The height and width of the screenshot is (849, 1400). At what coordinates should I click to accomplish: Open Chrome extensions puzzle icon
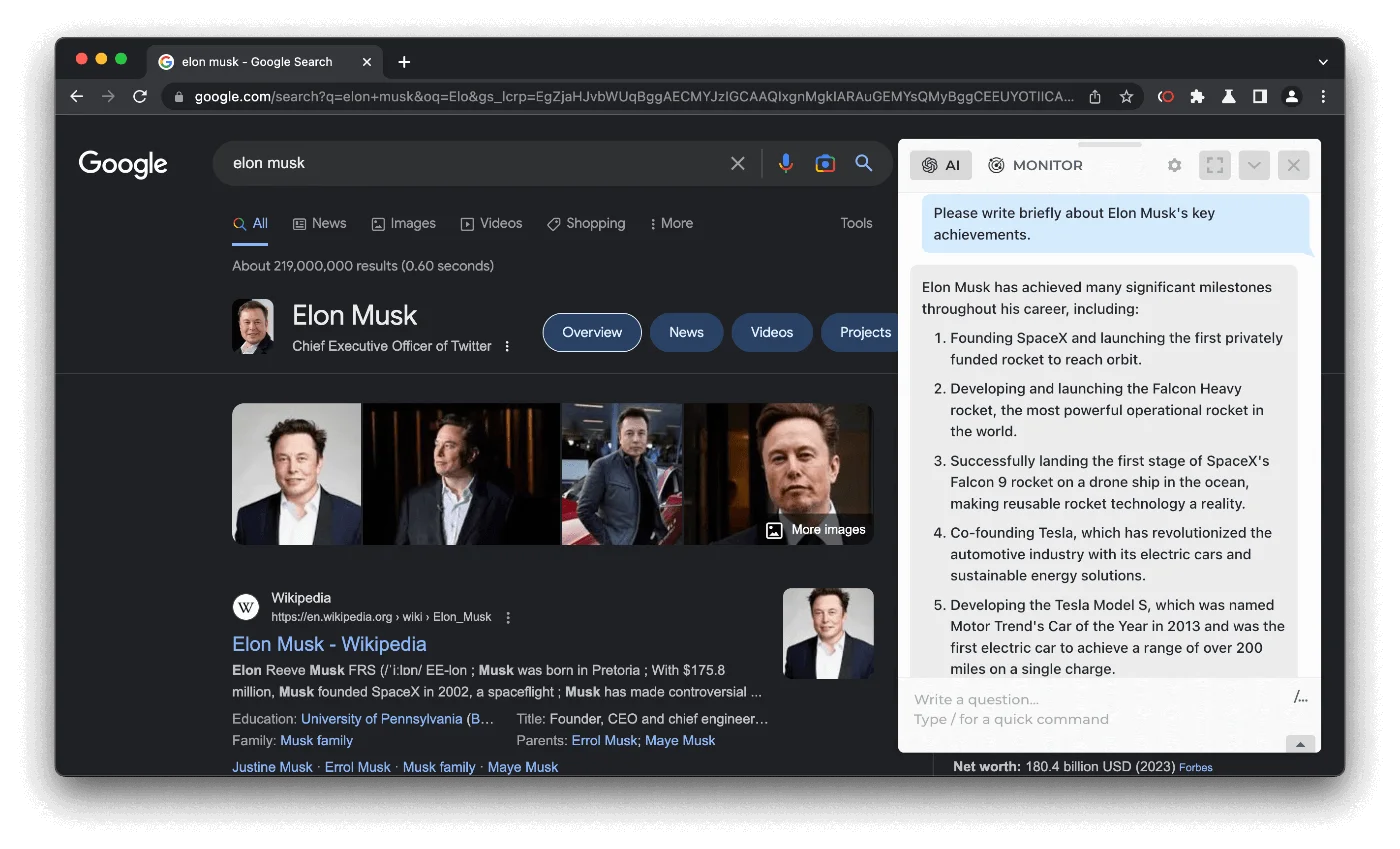[x=1197, y=96]
